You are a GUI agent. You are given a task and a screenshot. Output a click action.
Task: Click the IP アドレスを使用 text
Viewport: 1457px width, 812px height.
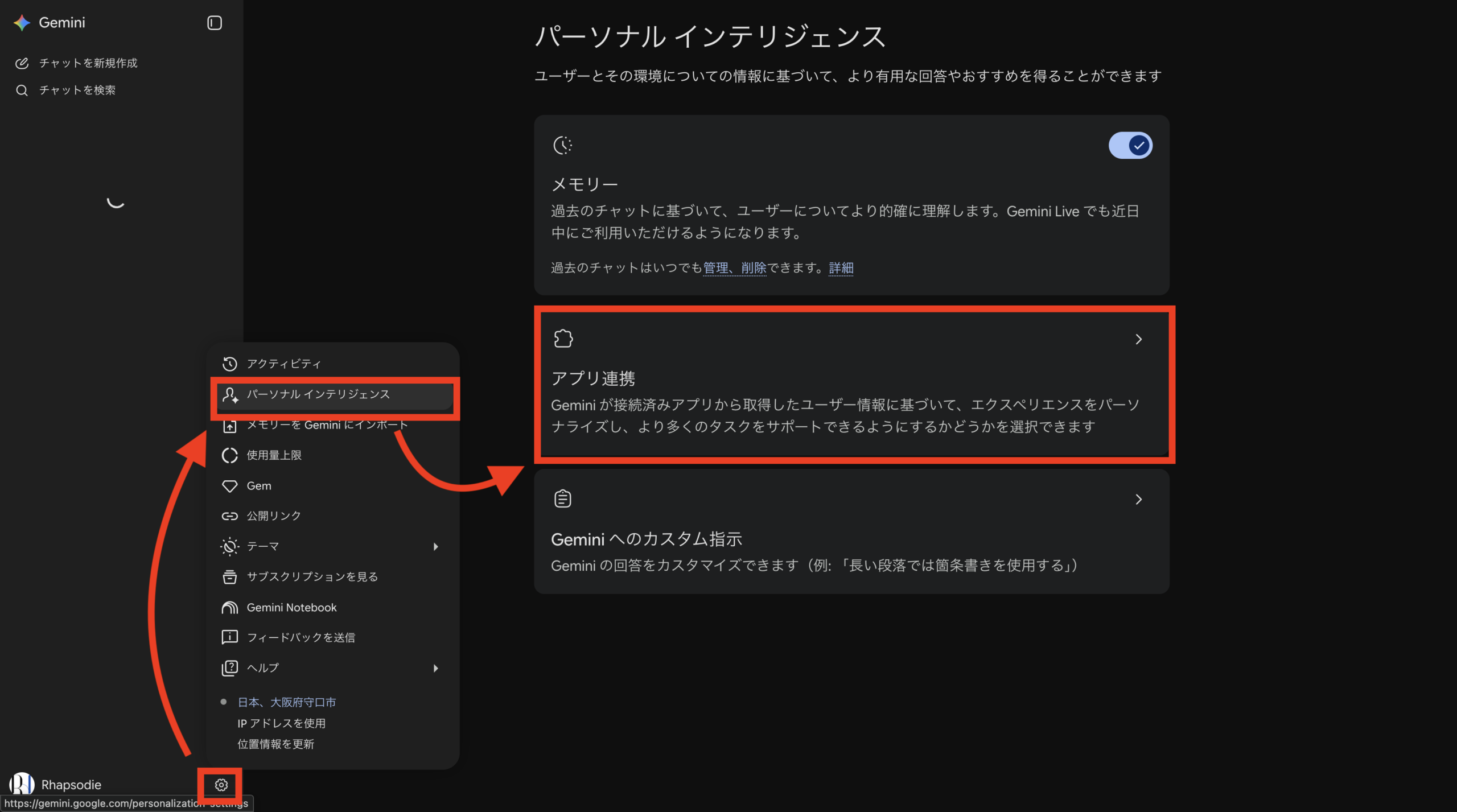pos(281,724)
